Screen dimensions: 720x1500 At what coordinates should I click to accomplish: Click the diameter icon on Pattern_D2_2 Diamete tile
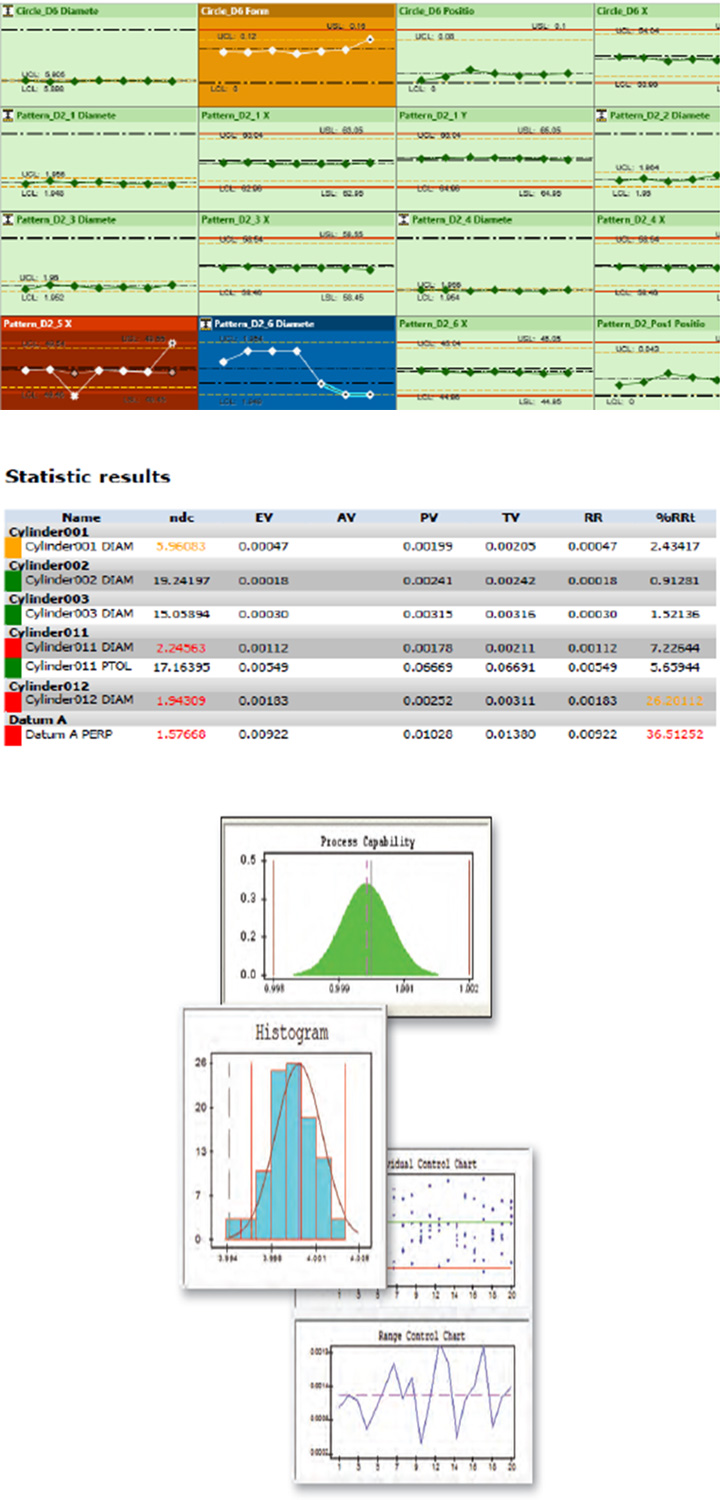coord(603,116)
